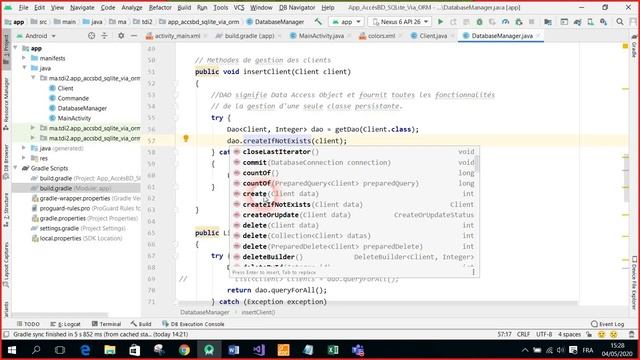Collapse the app module tree node
Screen dimensions: 640x360
tap(16, 48)
